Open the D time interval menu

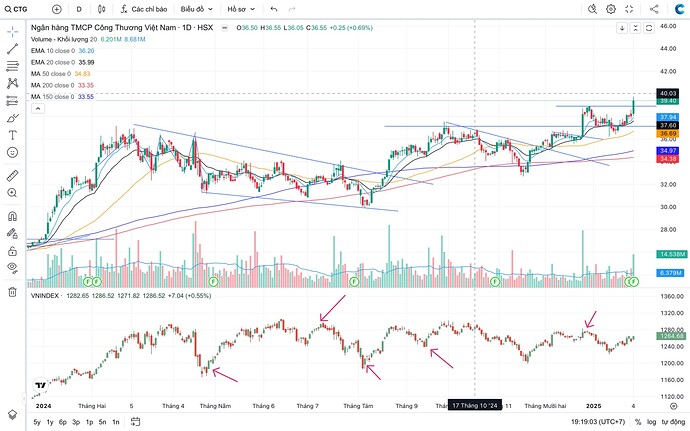[79, 9]
